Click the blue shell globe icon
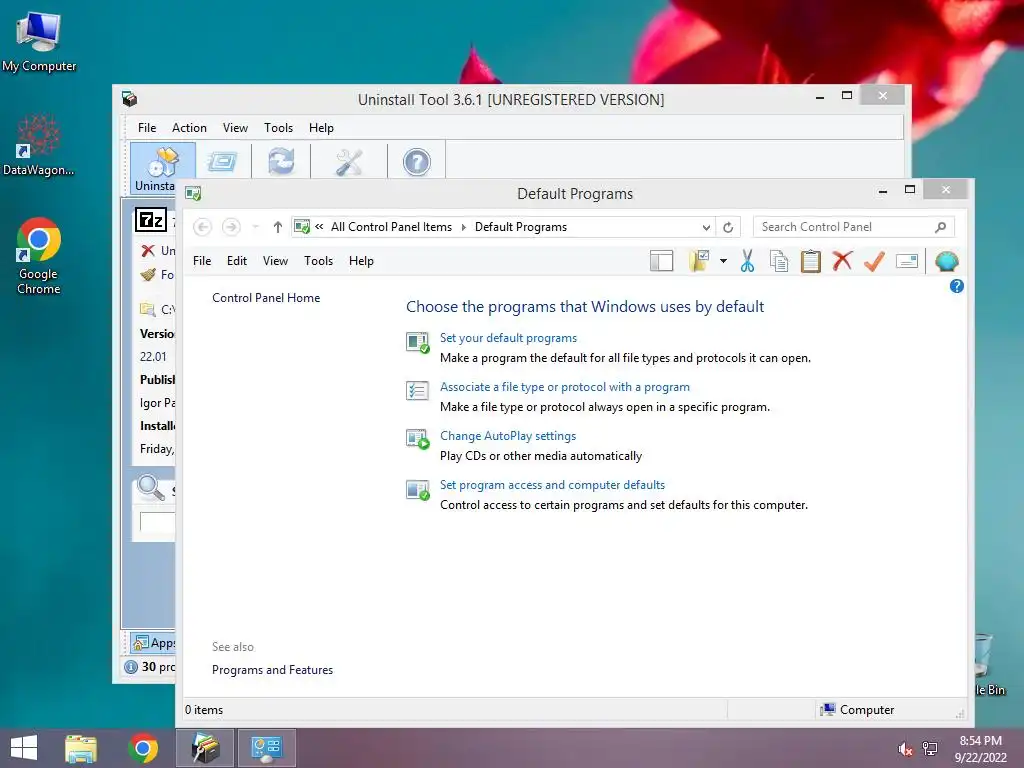 pos(946,261)
